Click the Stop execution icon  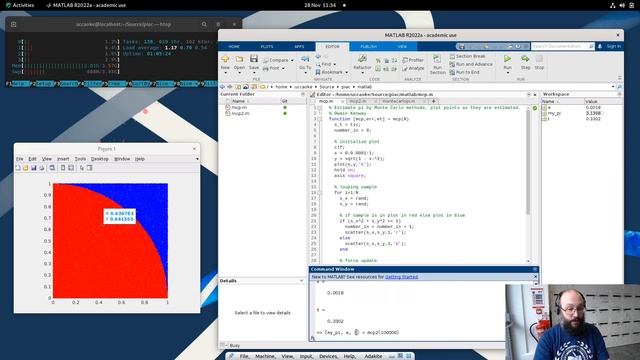click(539, 59)
